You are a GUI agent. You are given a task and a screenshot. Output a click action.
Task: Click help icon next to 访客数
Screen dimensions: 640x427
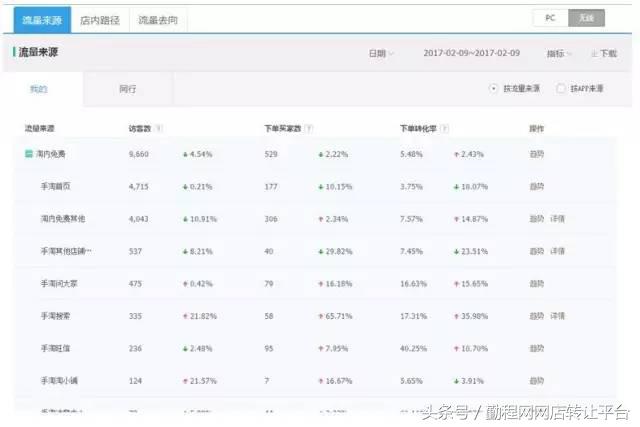159,129
